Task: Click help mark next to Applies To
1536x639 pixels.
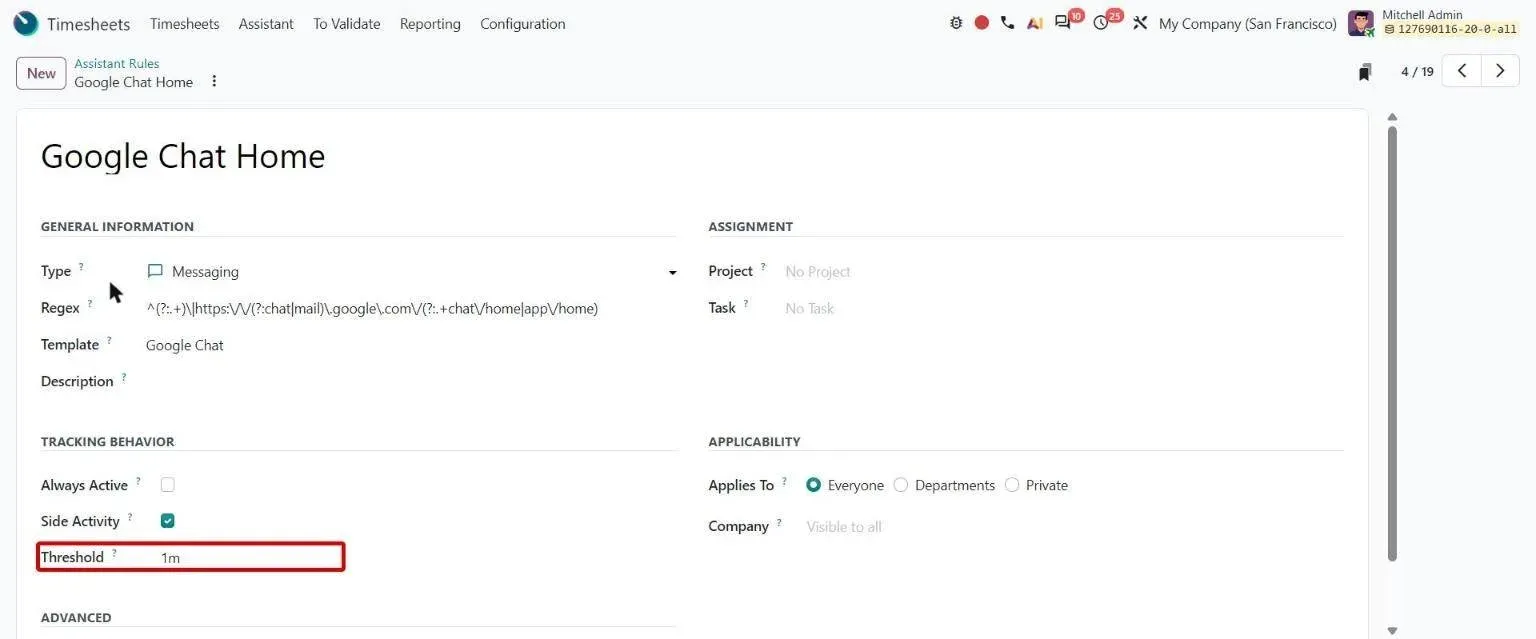Action: pos(785,481)
